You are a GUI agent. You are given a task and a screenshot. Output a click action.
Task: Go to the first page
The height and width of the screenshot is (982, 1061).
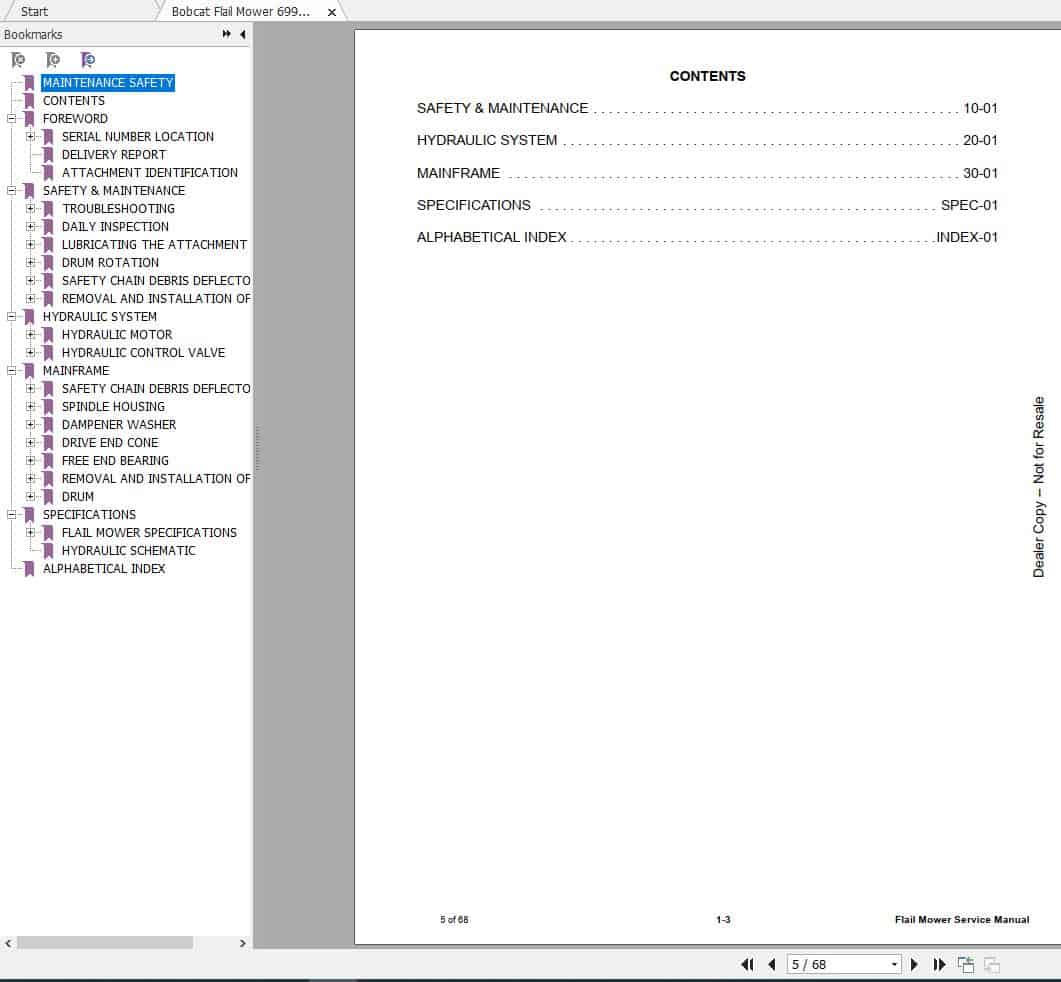pyautogui.click(x=747, y=964)
